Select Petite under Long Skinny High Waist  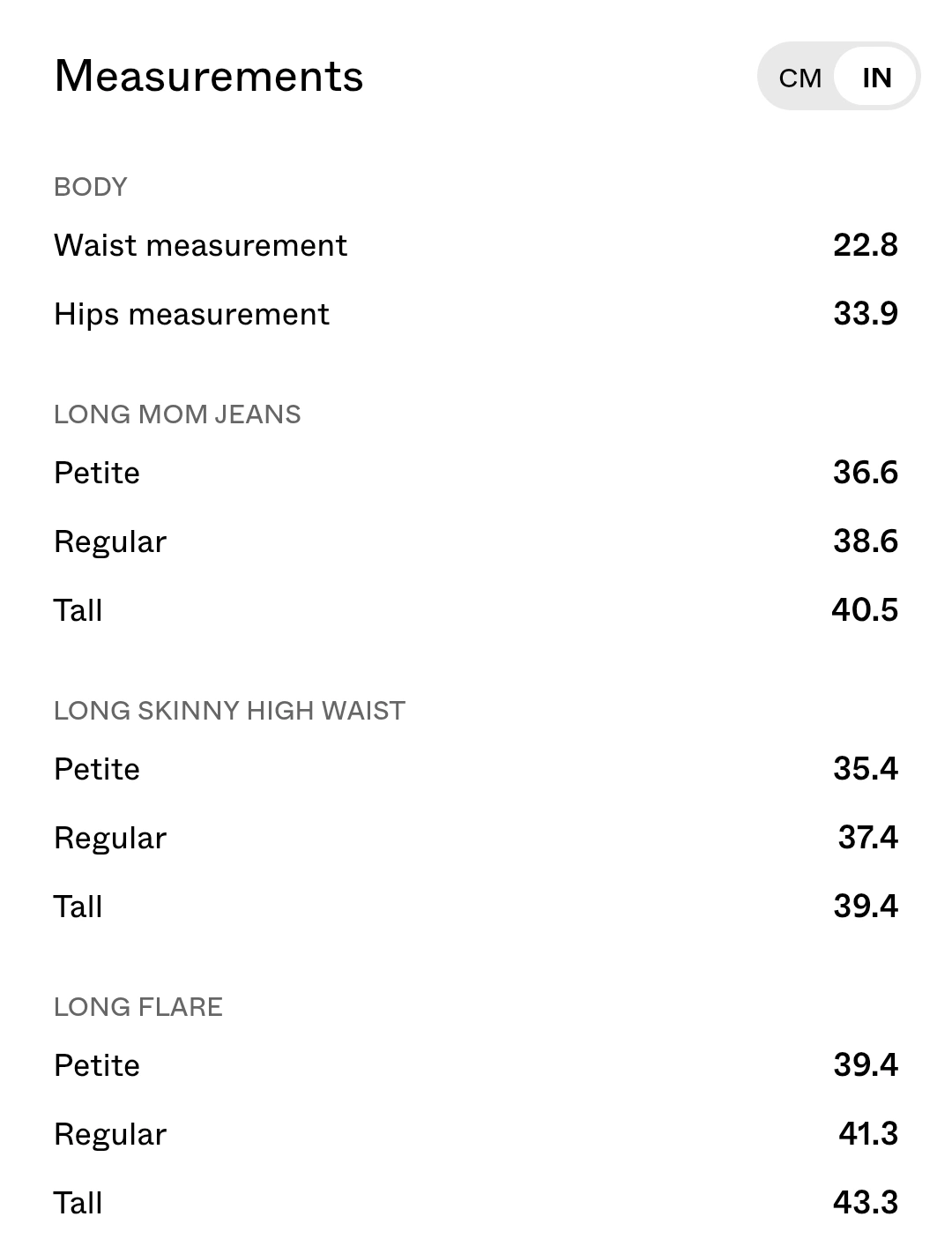476,769
